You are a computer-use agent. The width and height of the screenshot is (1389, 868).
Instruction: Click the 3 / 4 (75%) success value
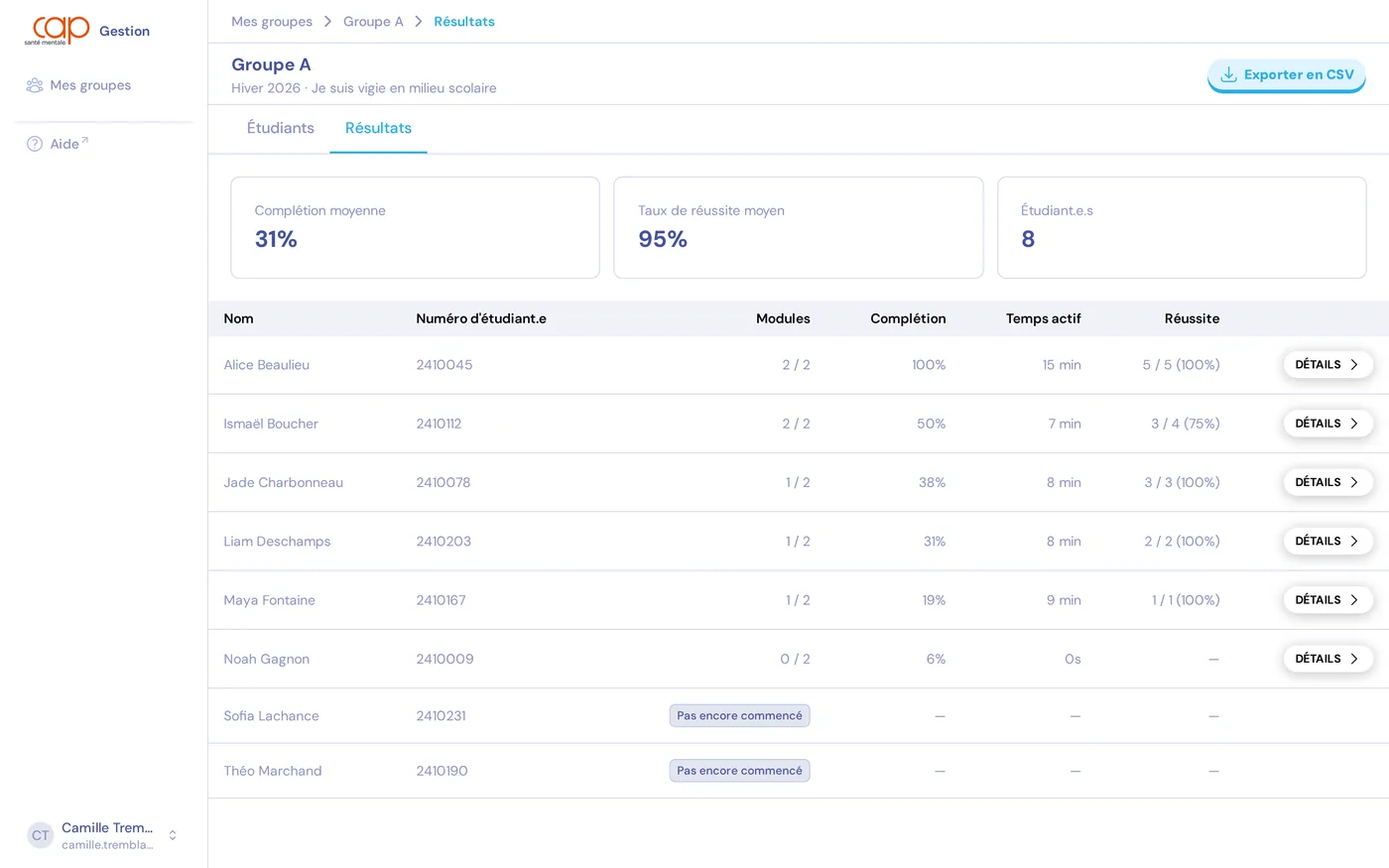tap(1186, 424)
